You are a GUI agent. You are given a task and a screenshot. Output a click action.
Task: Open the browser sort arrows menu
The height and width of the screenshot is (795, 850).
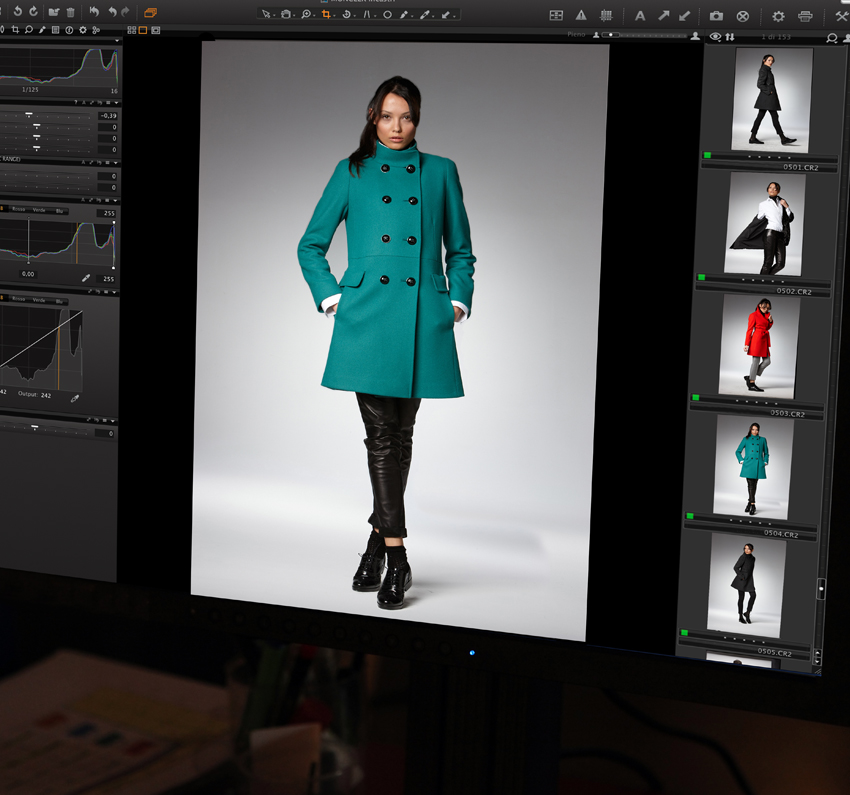coord(730,37)
